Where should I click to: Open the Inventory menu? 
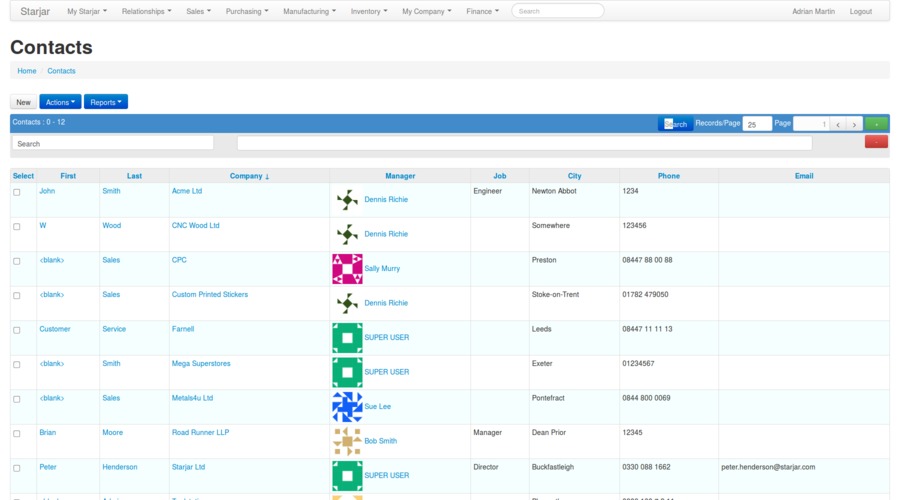(369, 11)
